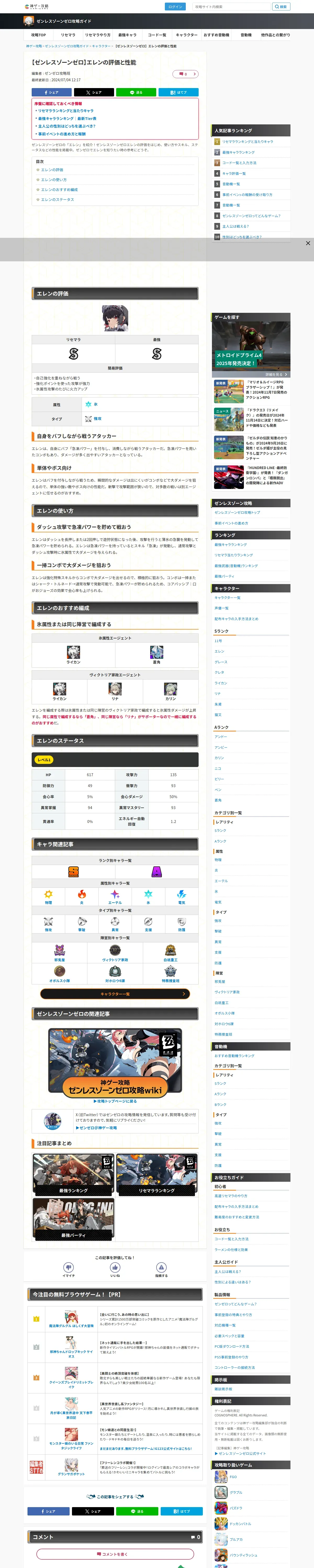Screen dimensions: 314x1568
Task: Click the 蒼角 agent portrait
Action: click(157, 653)
